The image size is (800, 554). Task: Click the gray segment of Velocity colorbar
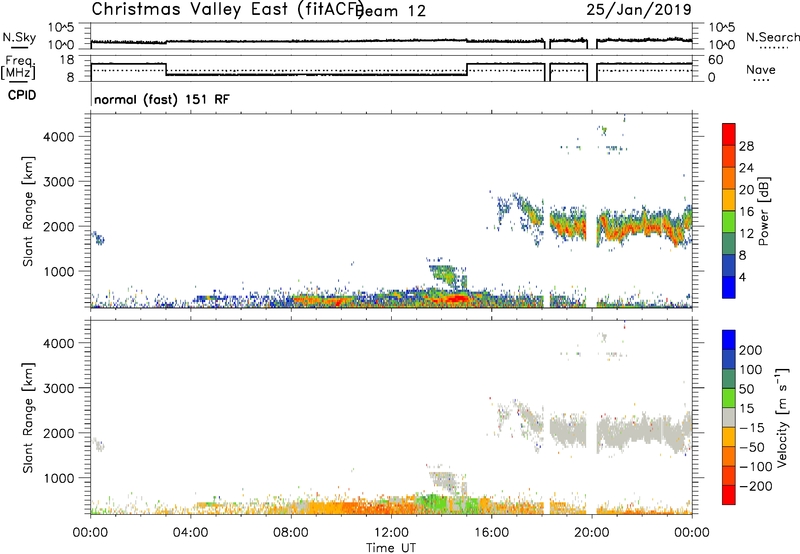[729, 418]
